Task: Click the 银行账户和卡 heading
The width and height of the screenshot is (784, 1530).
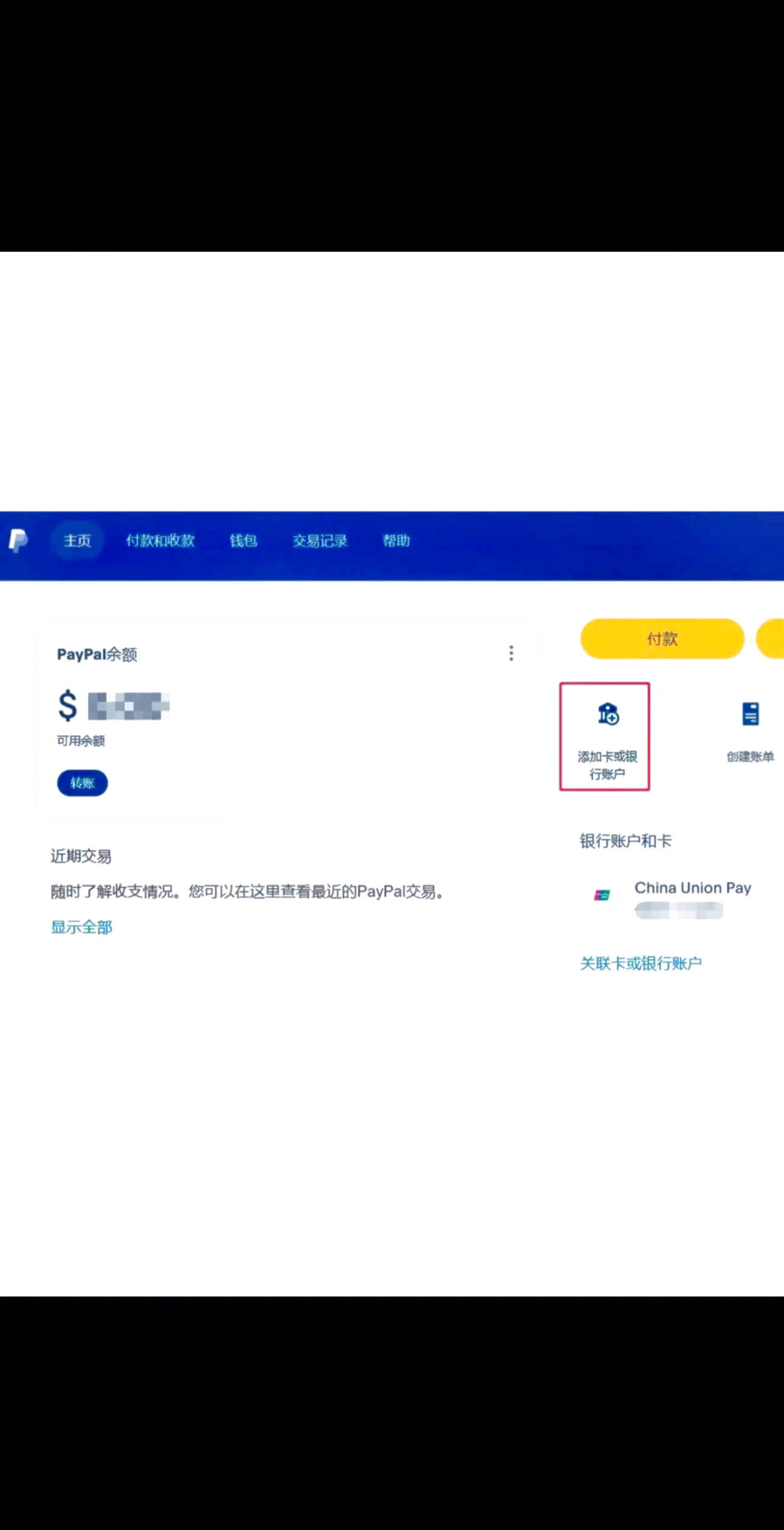Action: point(625,841)
